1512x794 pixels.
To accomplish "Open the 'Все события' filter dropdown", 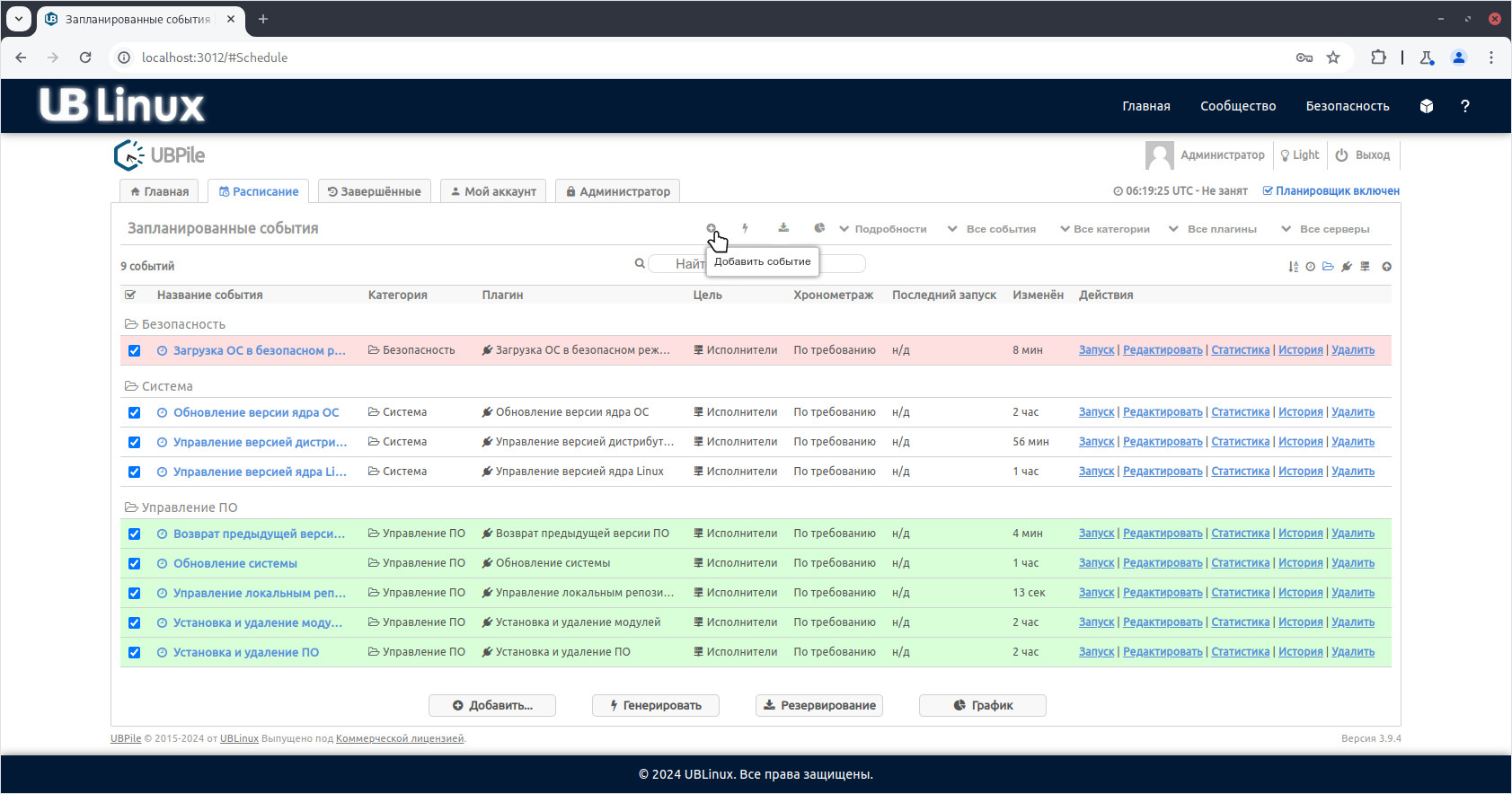I will [x=992, y=229].
